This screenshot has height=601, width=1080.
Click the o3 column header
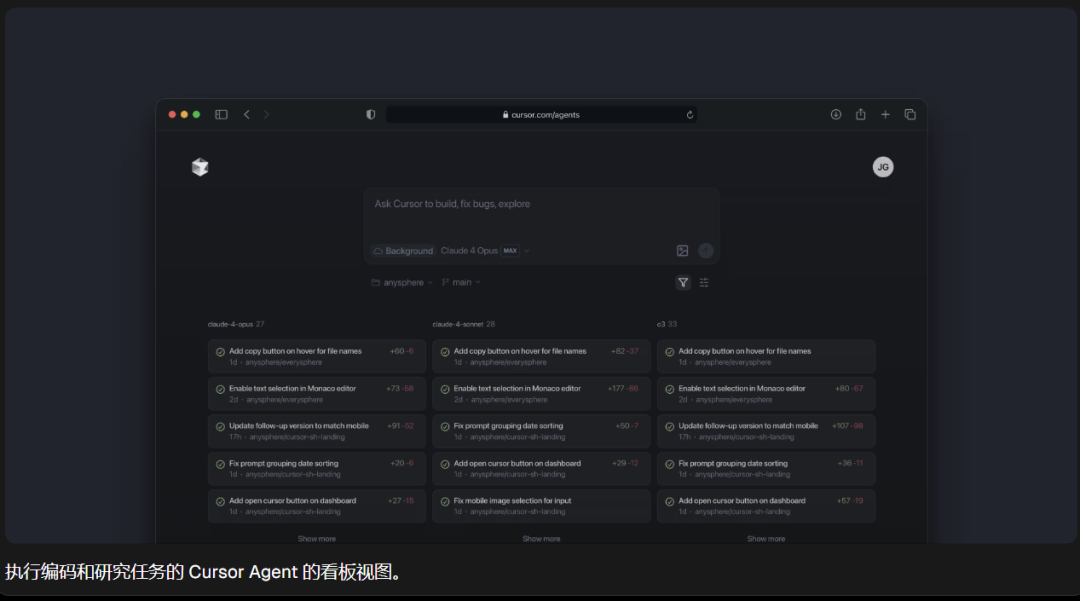click(x=667, y=324)
